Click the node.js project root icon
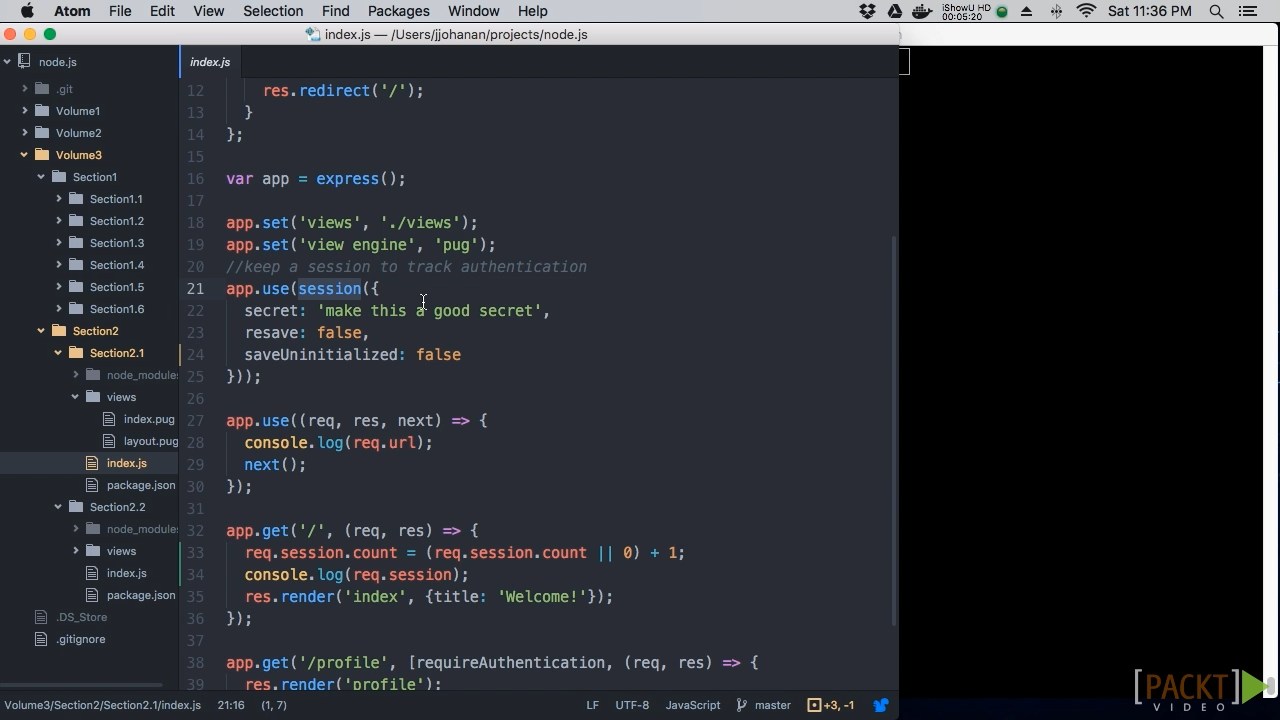The width and height of the screenshot is (1280, 720). tap(25, 62)
